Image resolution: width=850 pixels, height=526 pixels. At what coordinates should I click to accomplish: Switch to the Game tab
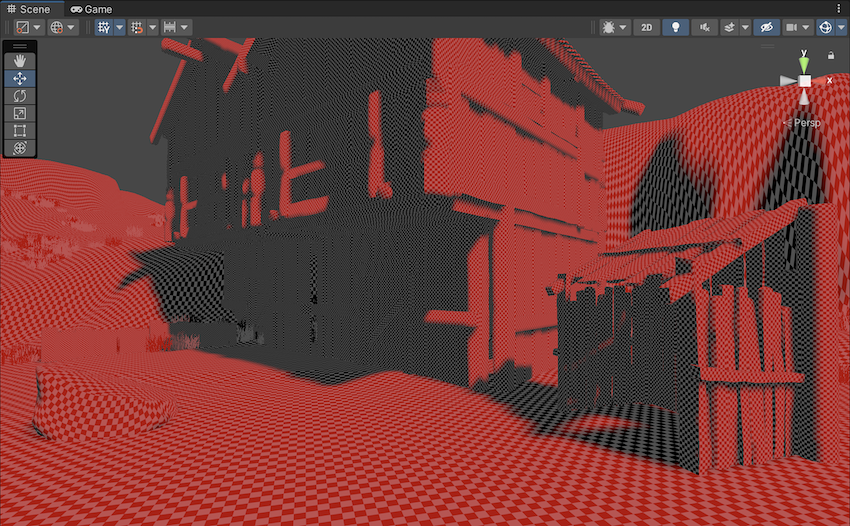coord(92,8)
